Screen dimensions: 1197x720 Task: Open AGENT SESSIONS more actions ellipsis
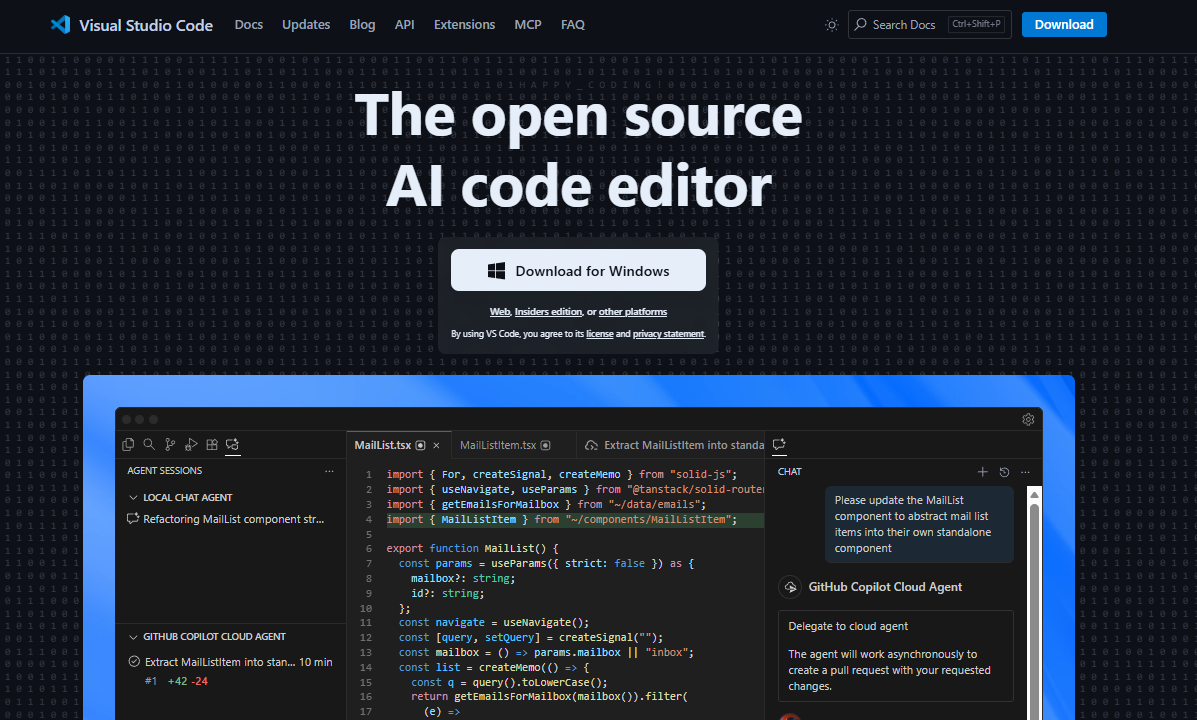pos(329,471)
